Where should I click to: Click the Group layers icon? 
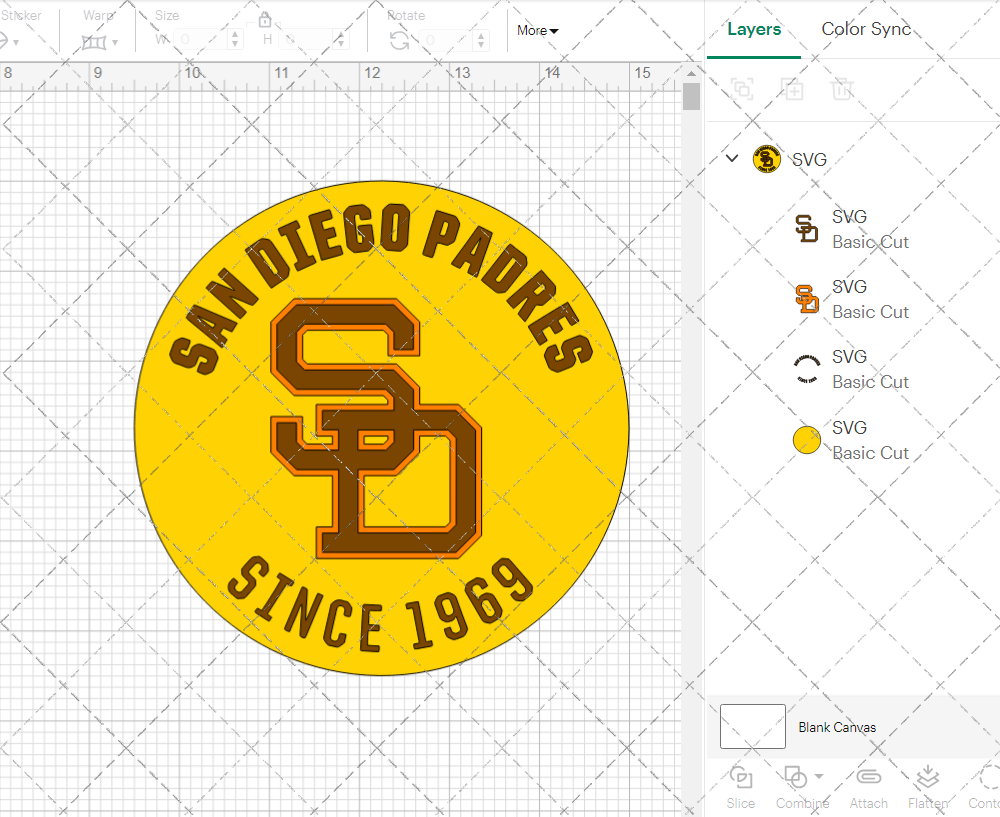tap(742, 89)
